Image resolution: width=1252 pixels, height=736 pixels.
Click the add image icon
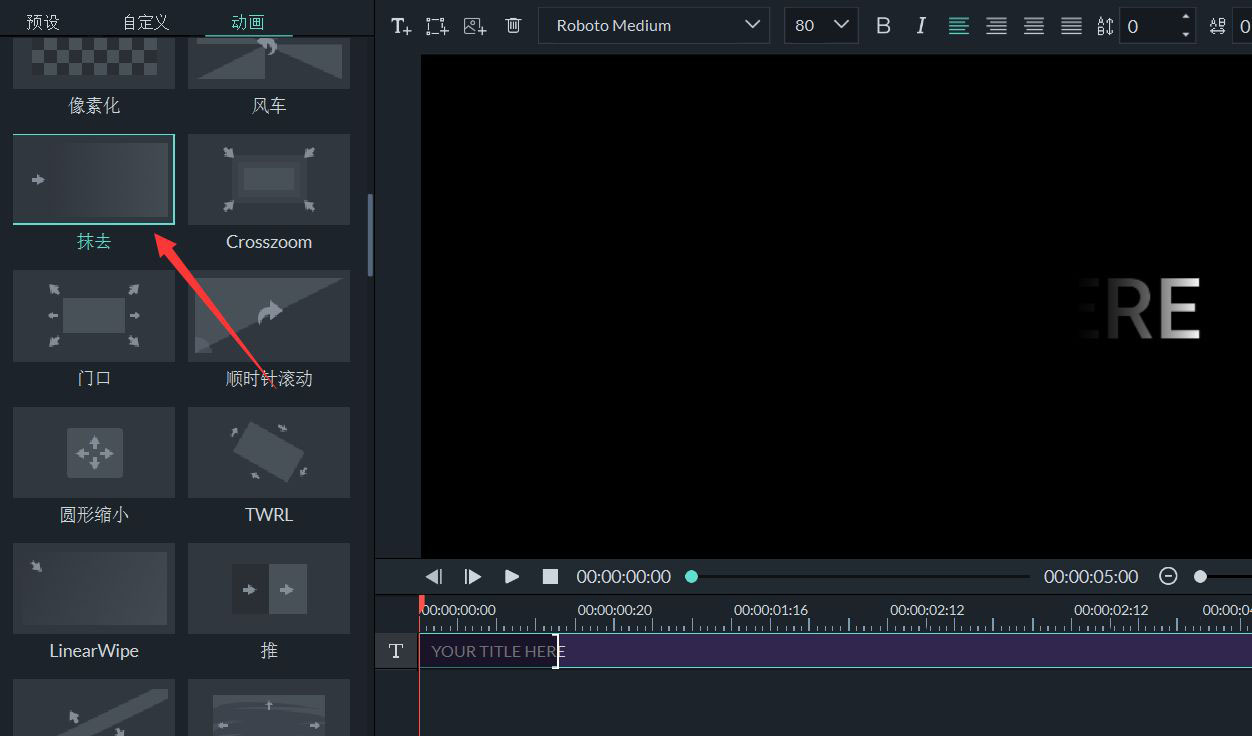coord(475,26)
